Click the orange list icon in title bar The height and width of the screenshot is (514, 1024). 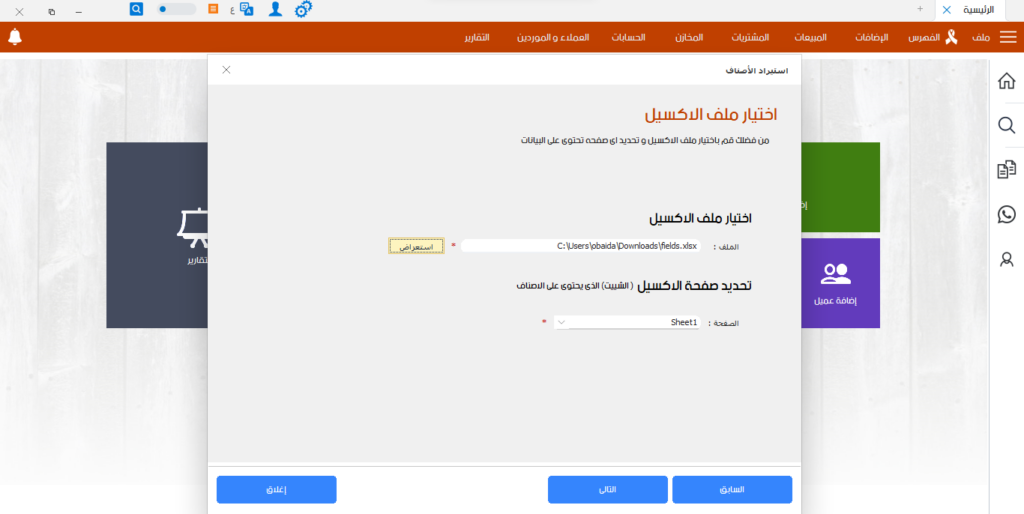click(x=213, y=9)
